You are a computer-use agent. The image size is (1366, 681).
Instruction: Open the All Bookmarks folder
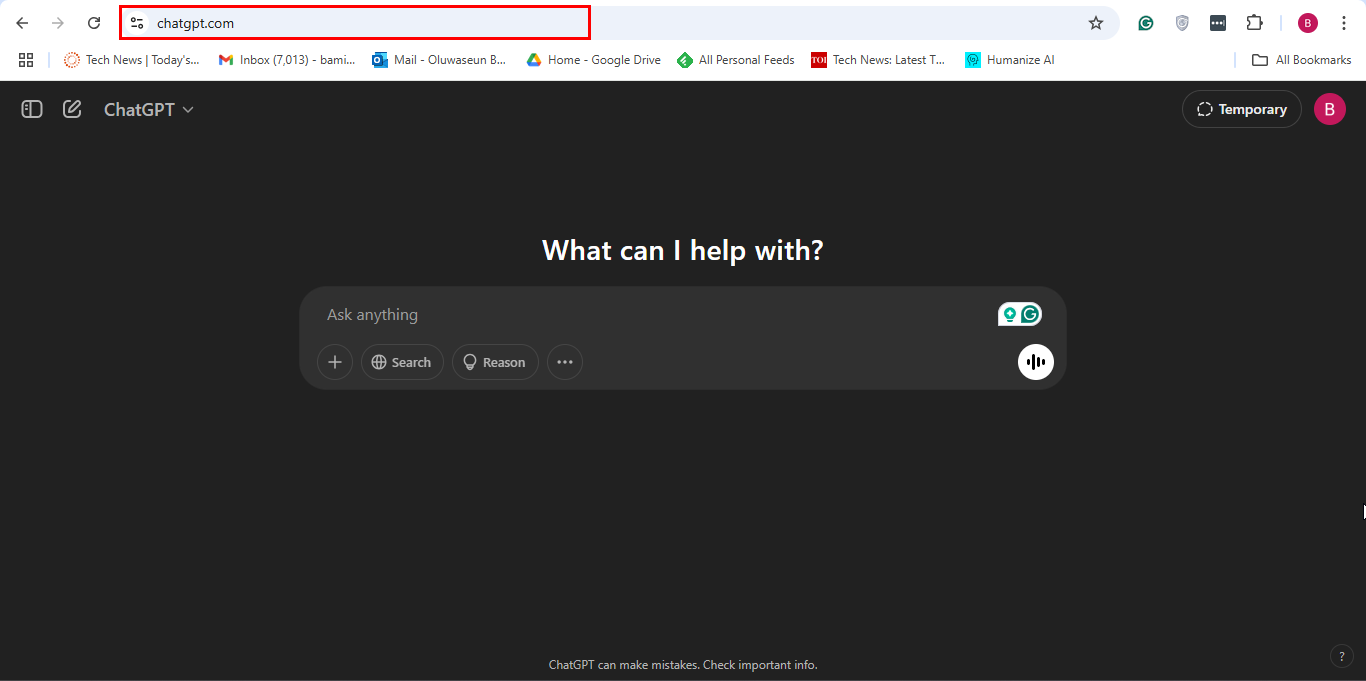[1302, 60]
